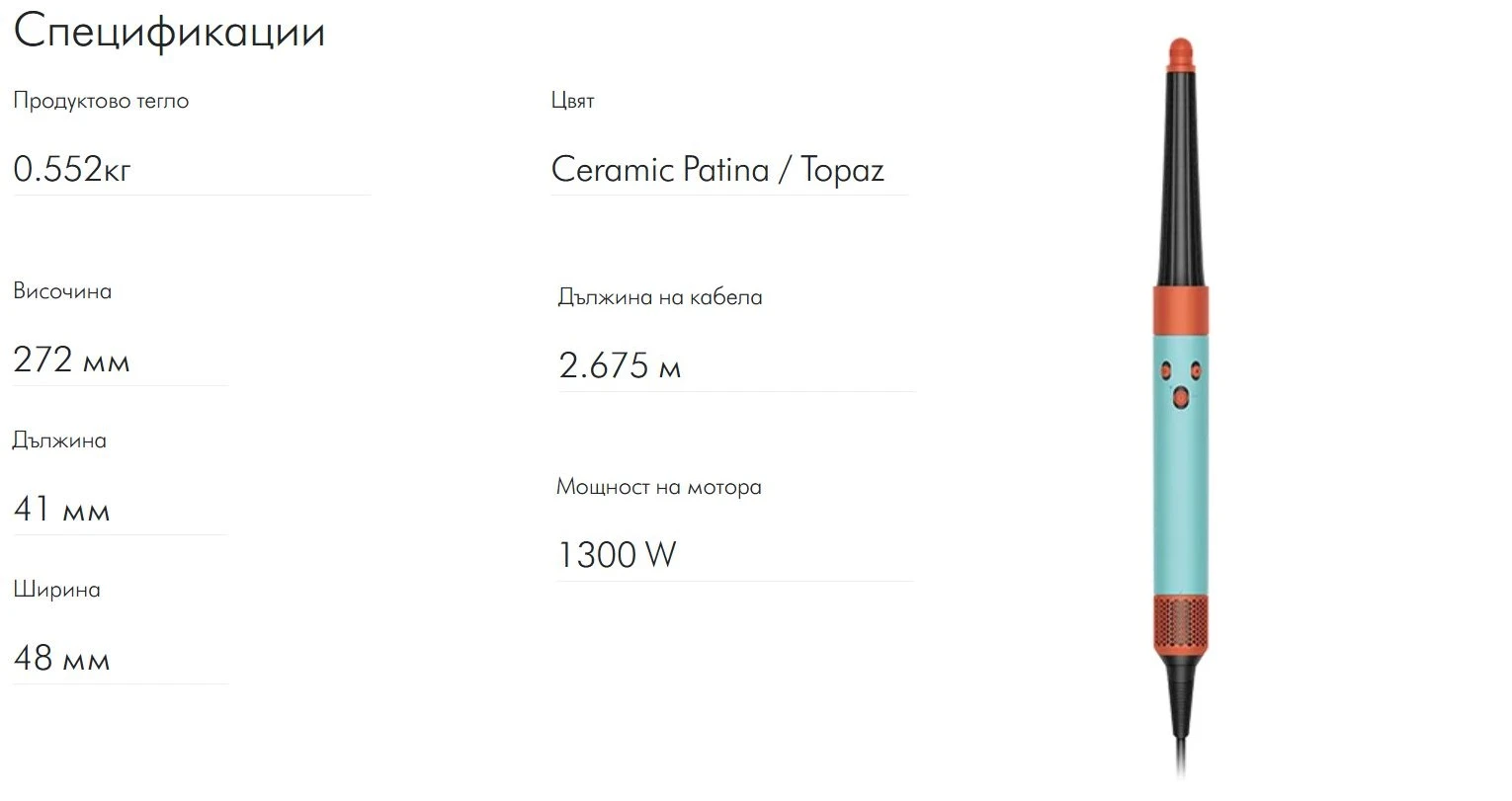Select the 0.552кг product weight value

pyautogui.click(x=72, y=169)
